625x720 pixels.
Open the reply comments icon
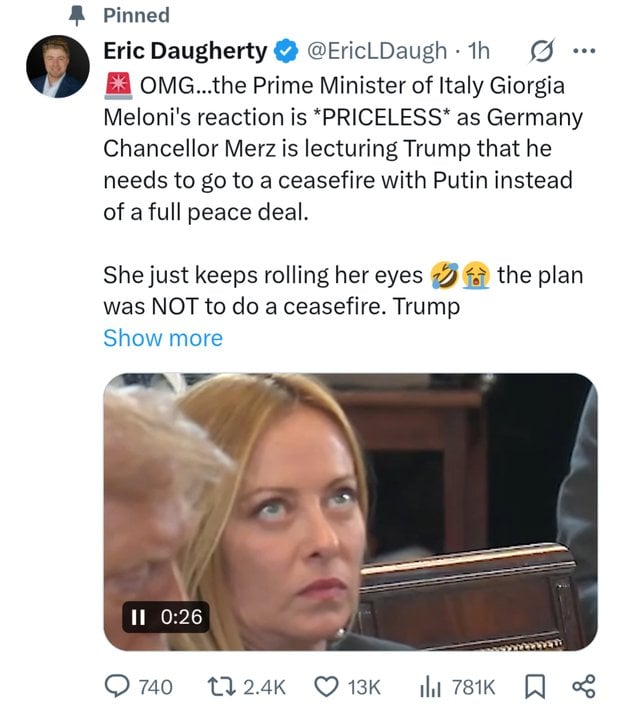[x=117, y=686]
